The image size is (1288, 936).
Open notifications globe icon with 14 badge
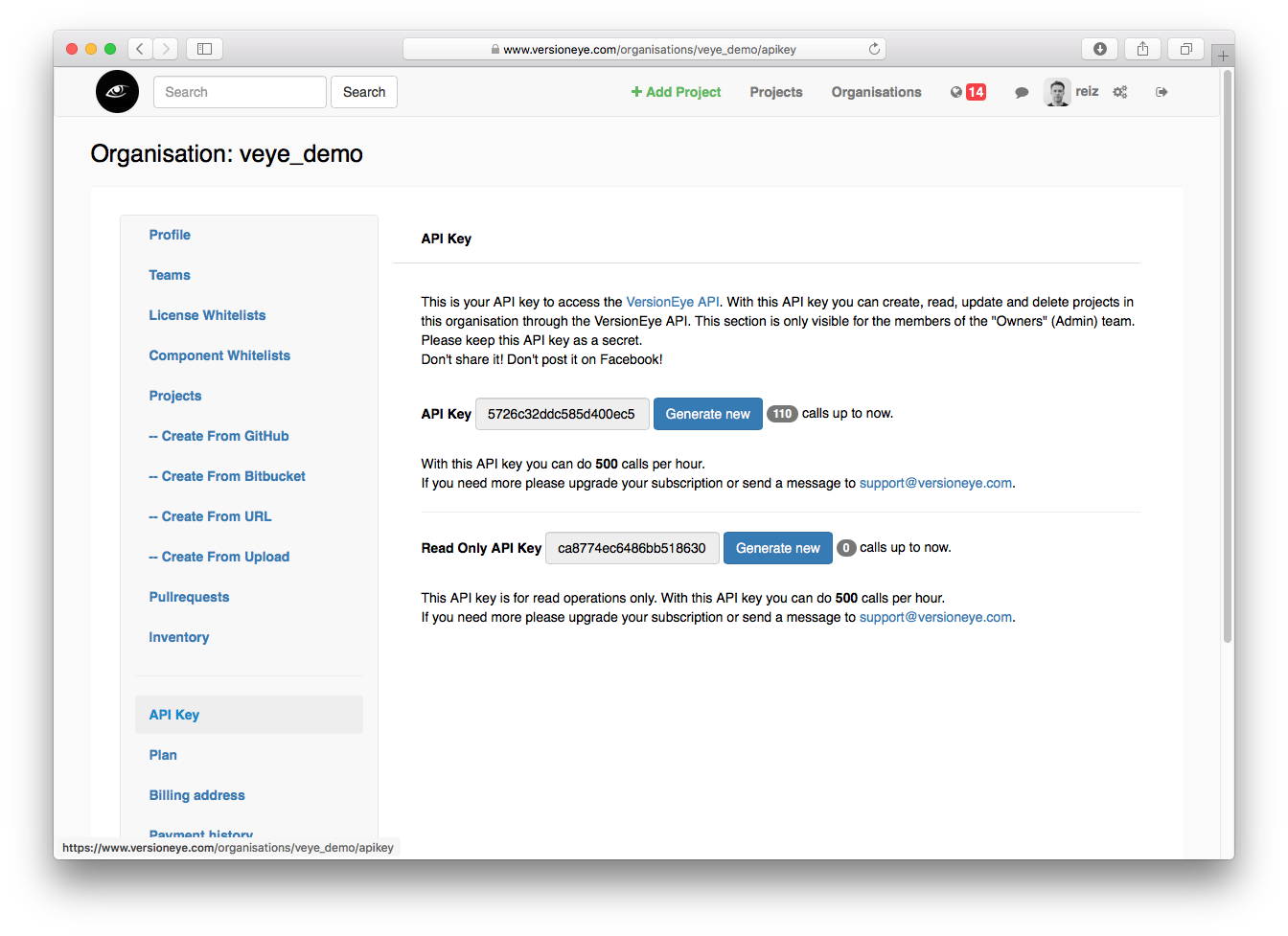pyautogui.click(x=968, y=92)
